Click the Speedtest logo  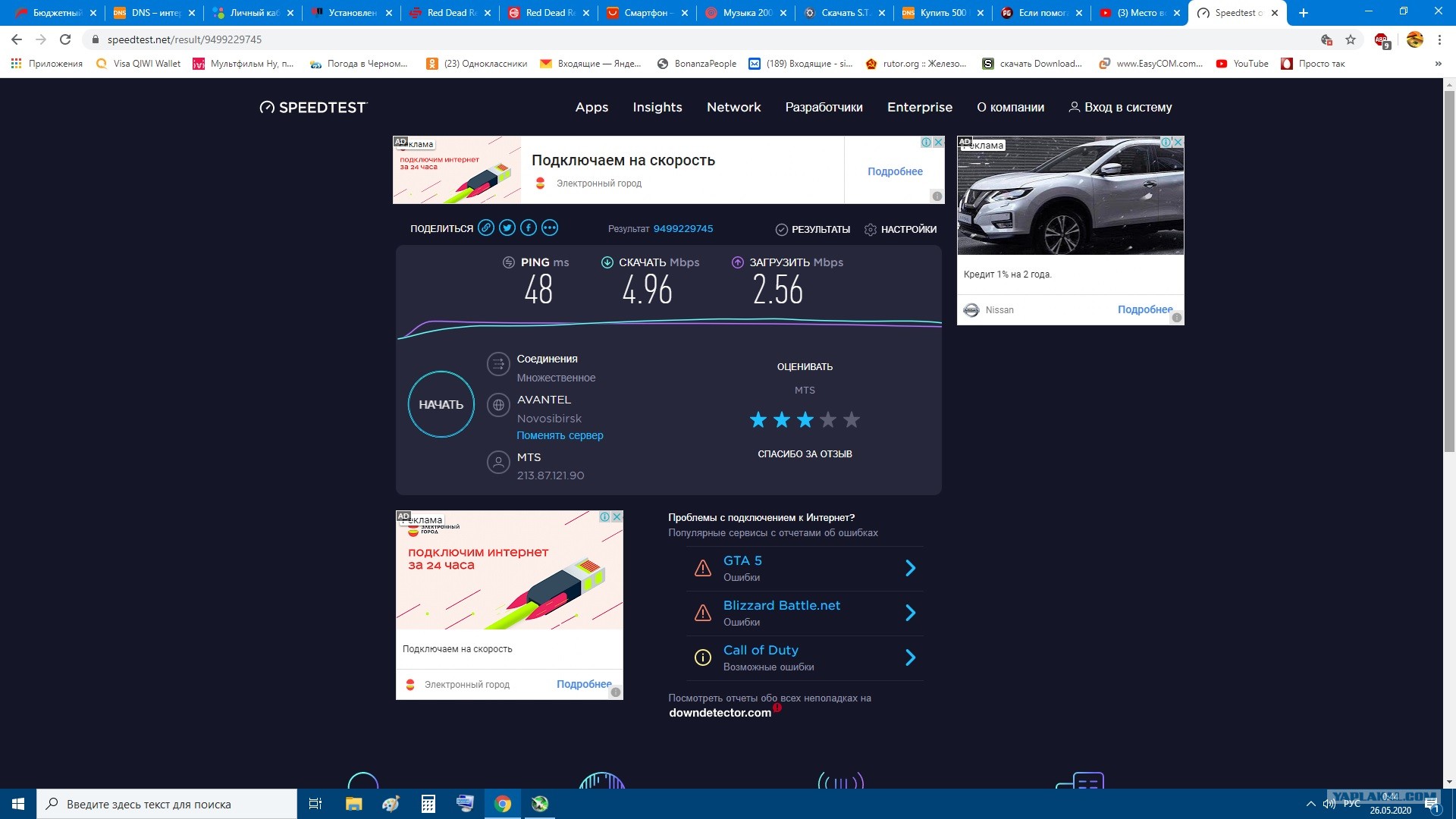[313, 108]
